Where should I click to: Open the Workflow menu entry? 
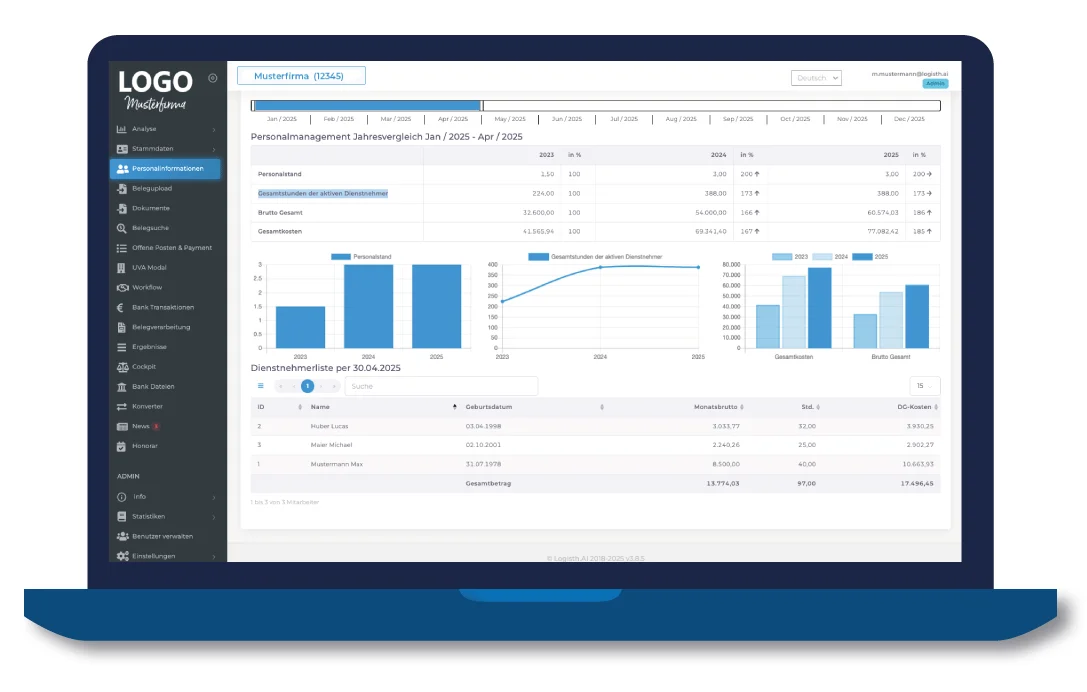pyautogui.click(x=165, y=288)
